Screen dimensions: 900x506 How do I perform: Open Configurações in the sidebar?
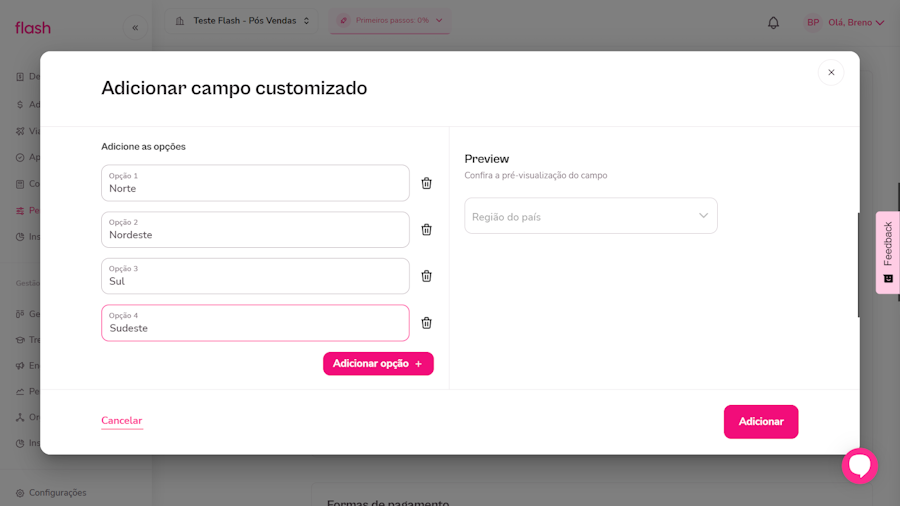click(52, 493)
